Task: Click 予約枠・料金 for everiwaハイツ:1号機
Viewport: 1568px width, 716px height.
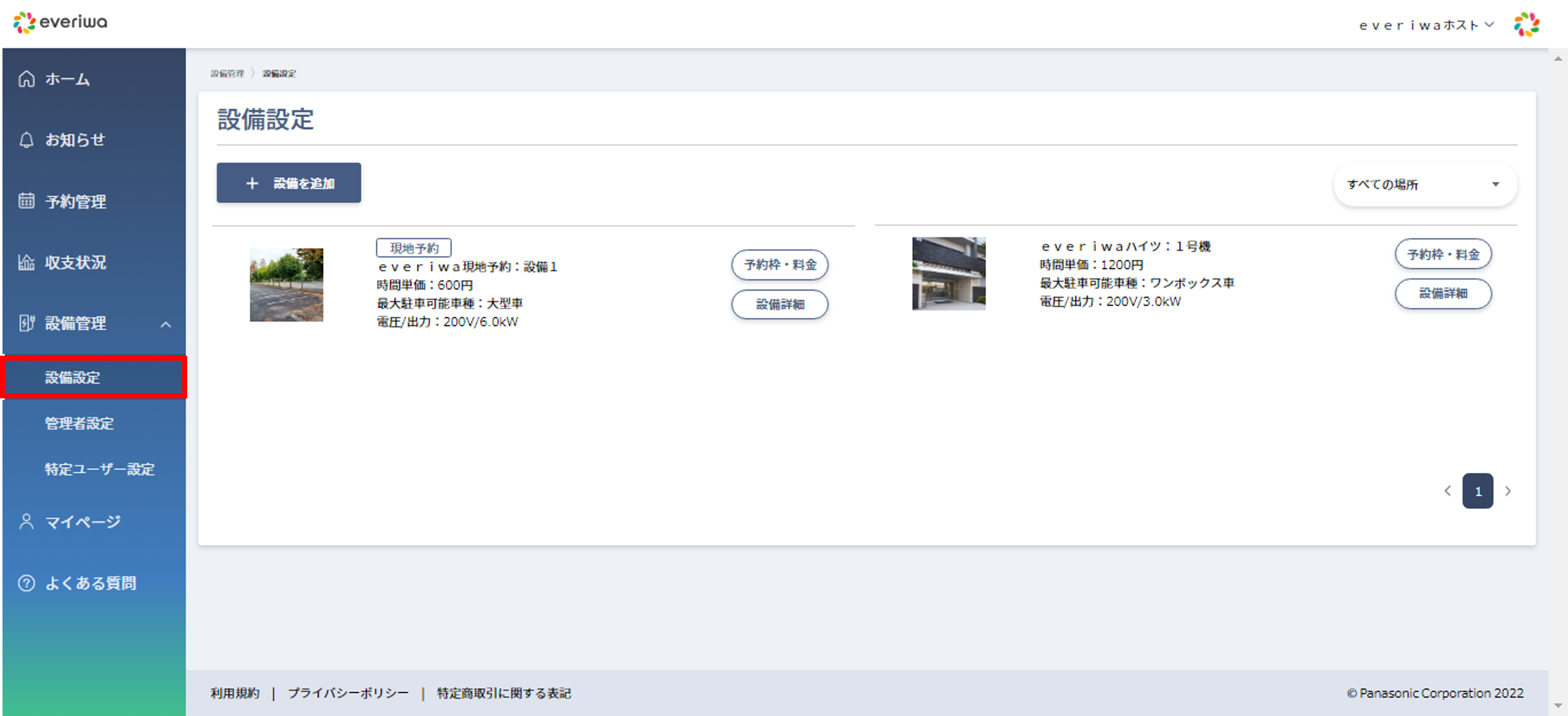Action: (1443, 254)
